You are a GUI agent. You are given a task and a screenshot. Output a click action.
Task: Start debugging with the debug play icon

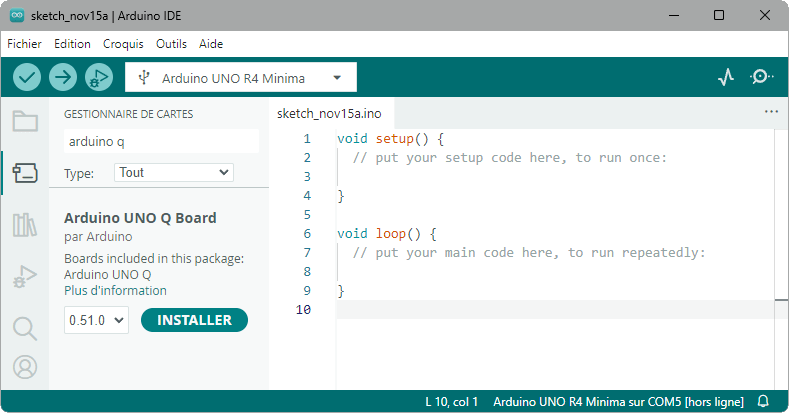pos(98,77)
